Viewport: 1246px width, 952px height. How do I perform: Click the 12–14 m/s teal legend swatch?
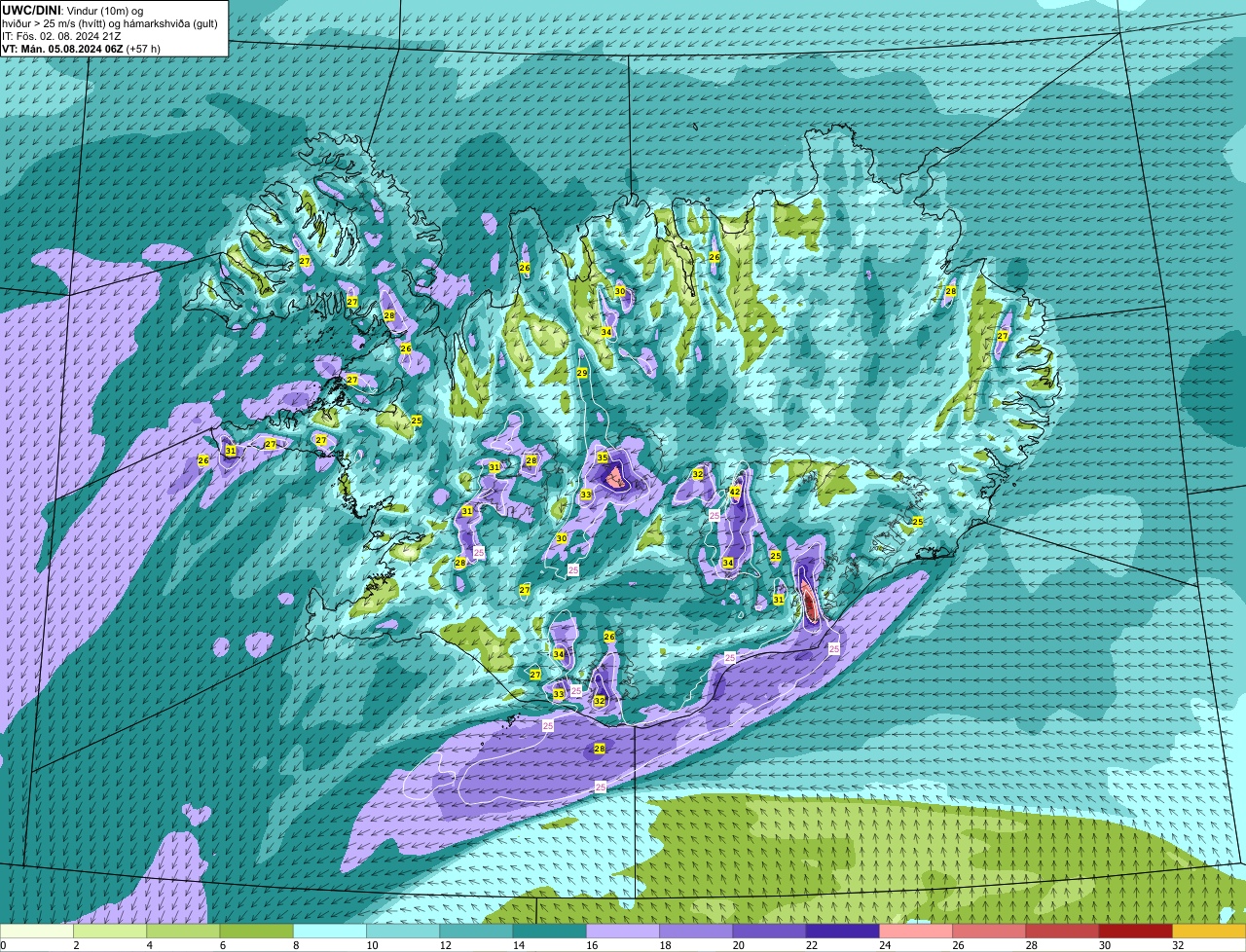(x=476, y=932)
